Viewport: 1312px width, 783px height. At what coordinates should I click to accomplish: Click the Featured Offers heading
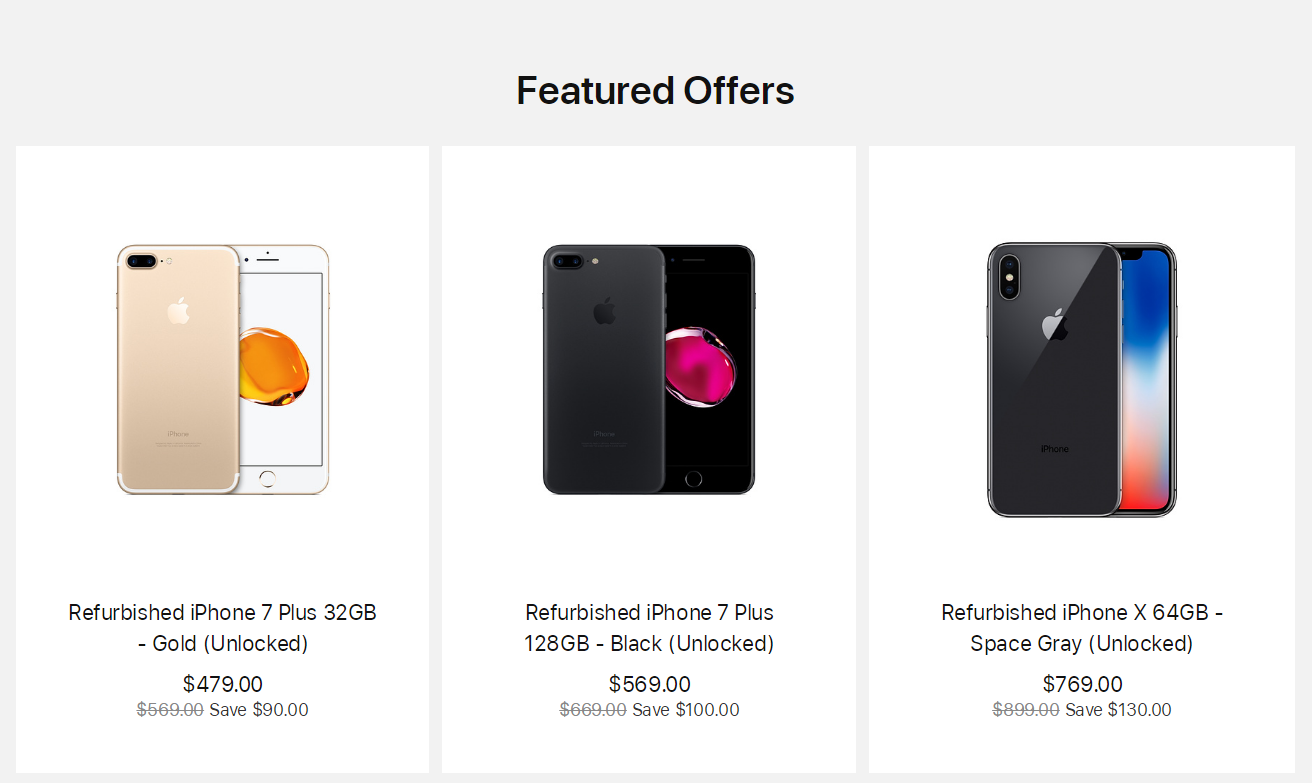click(x=655, y=91)
